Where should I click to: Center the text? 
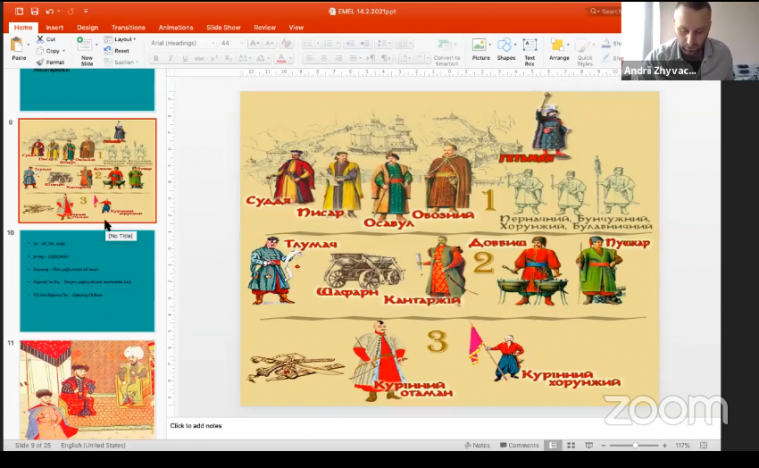coord(324,59)
